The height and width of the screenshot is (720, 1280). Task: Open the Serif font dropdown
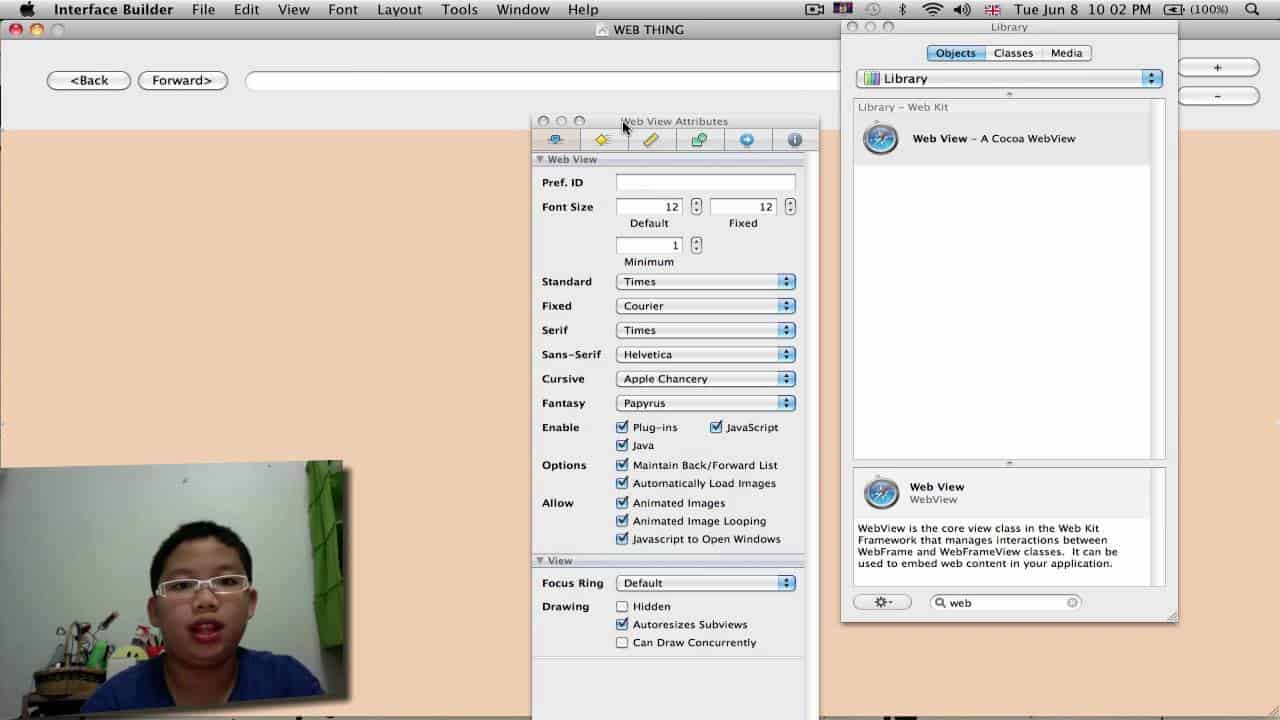(706, 330)
